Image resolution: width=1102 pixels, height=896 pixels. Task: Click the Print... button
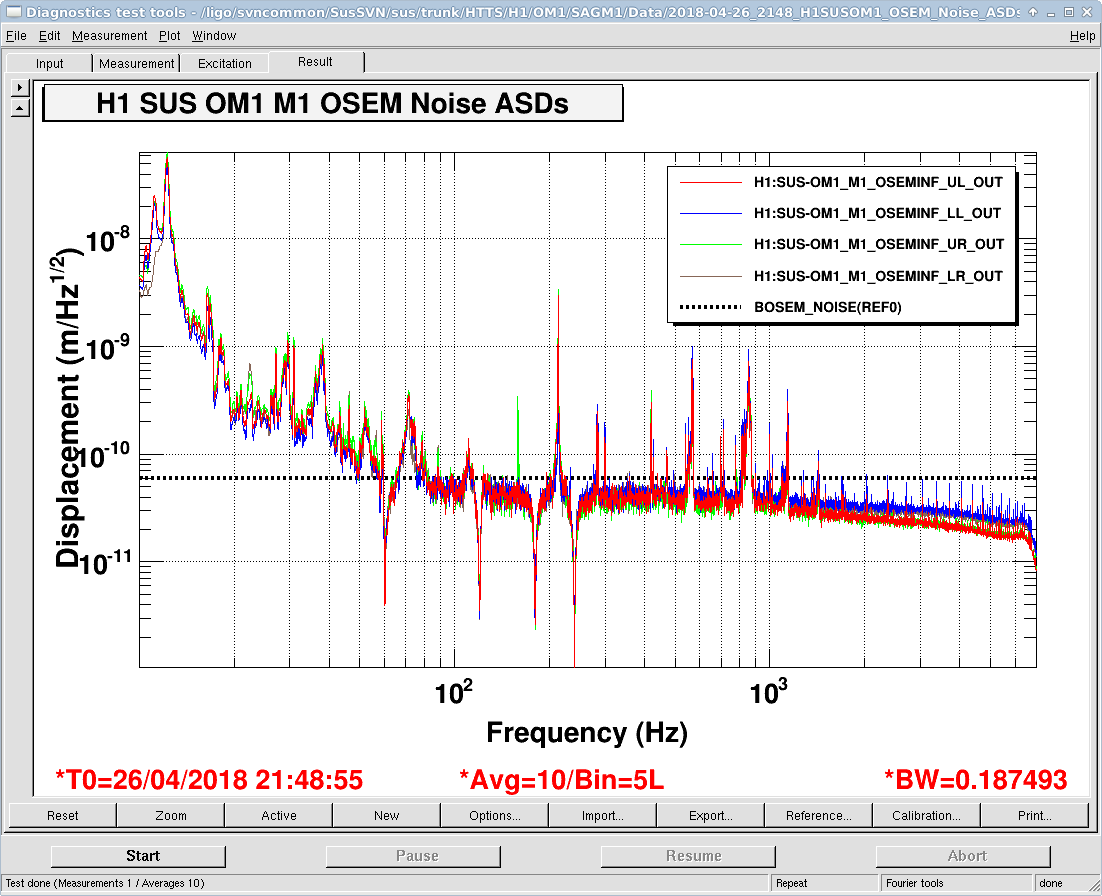(x=1035, y=816)
